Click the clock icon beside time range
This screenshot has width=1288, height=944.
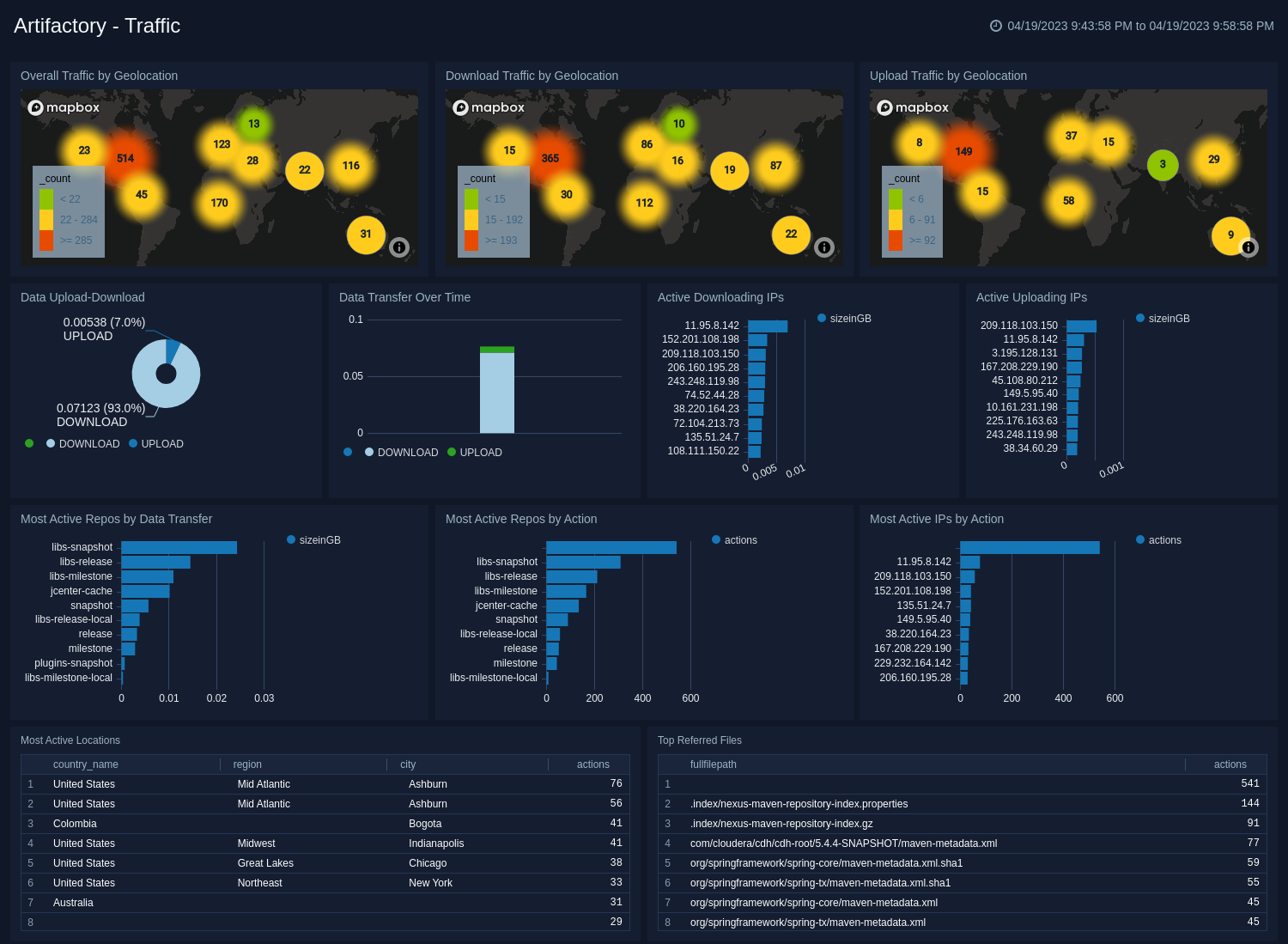[x=996, y=26]
